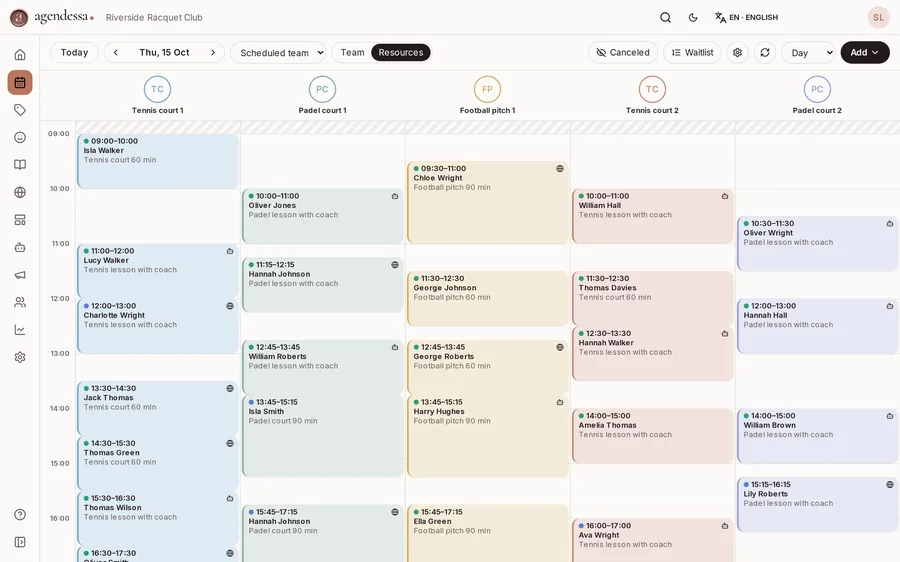Open Hannah Johnson 11:15–12:15 booking

click(323, 285)
